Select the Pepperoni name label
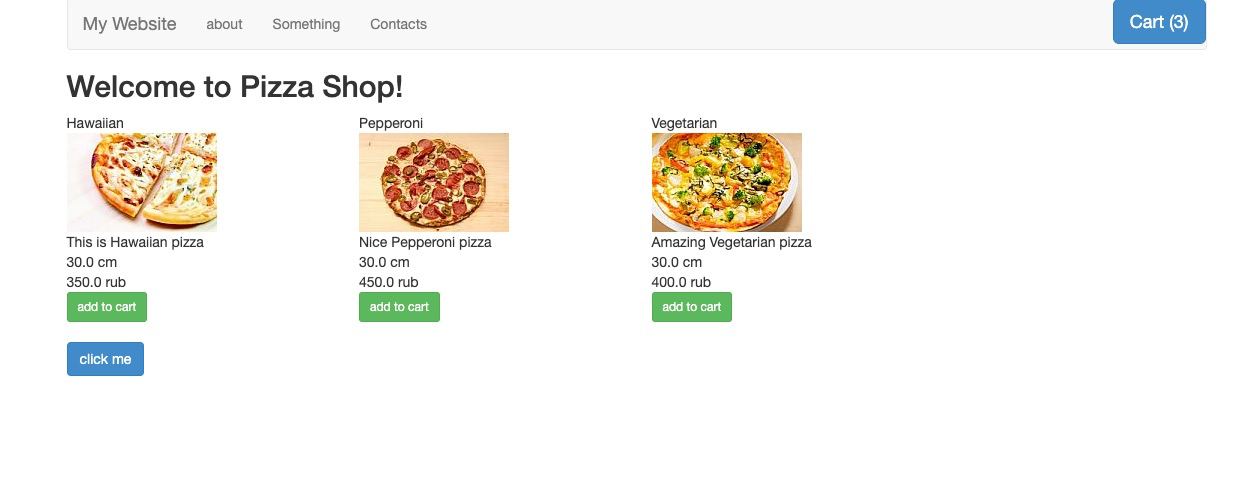 tap(391, 123)
